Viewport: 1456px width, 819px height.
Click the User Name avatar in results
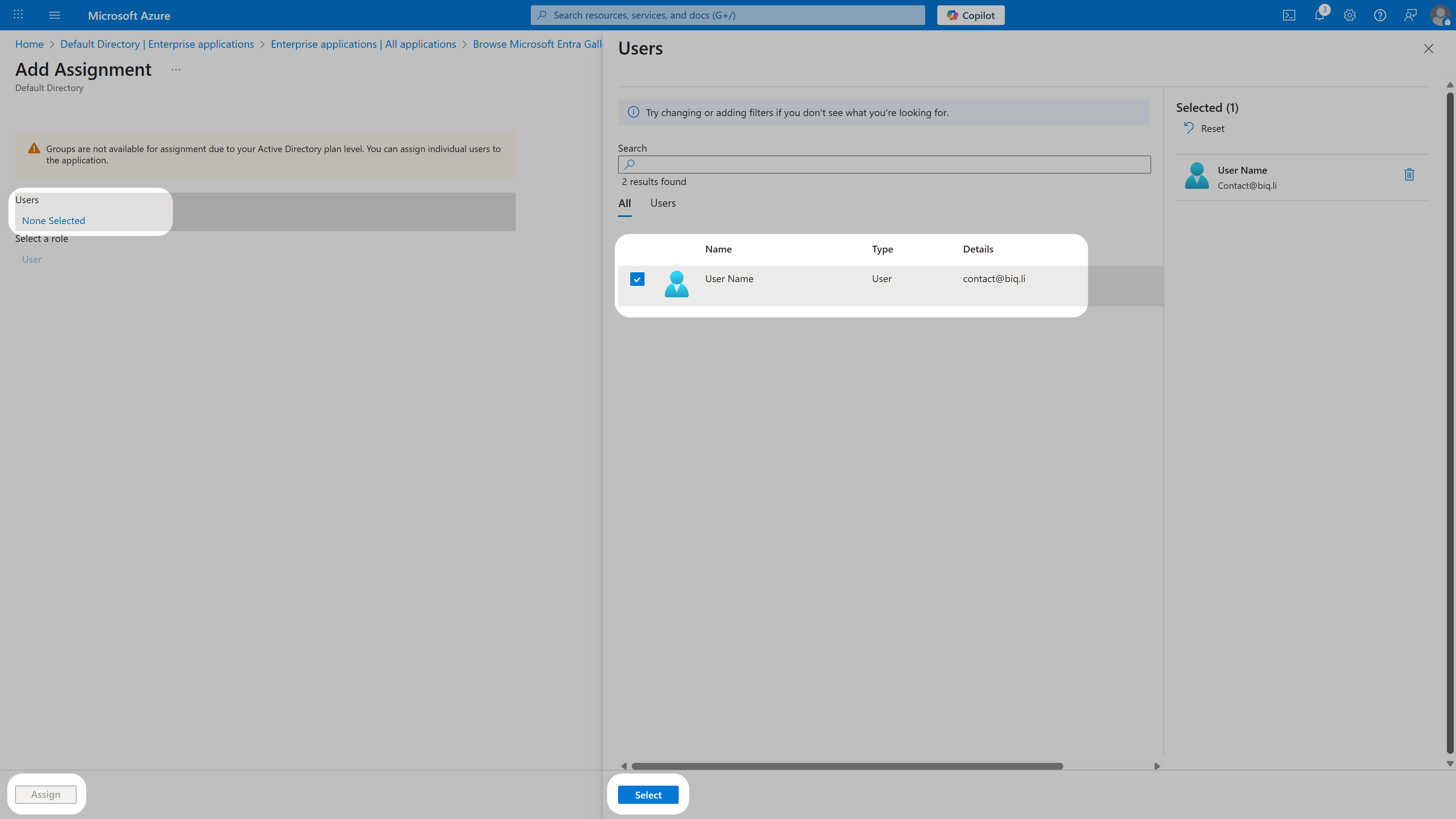tap(676, 284)
